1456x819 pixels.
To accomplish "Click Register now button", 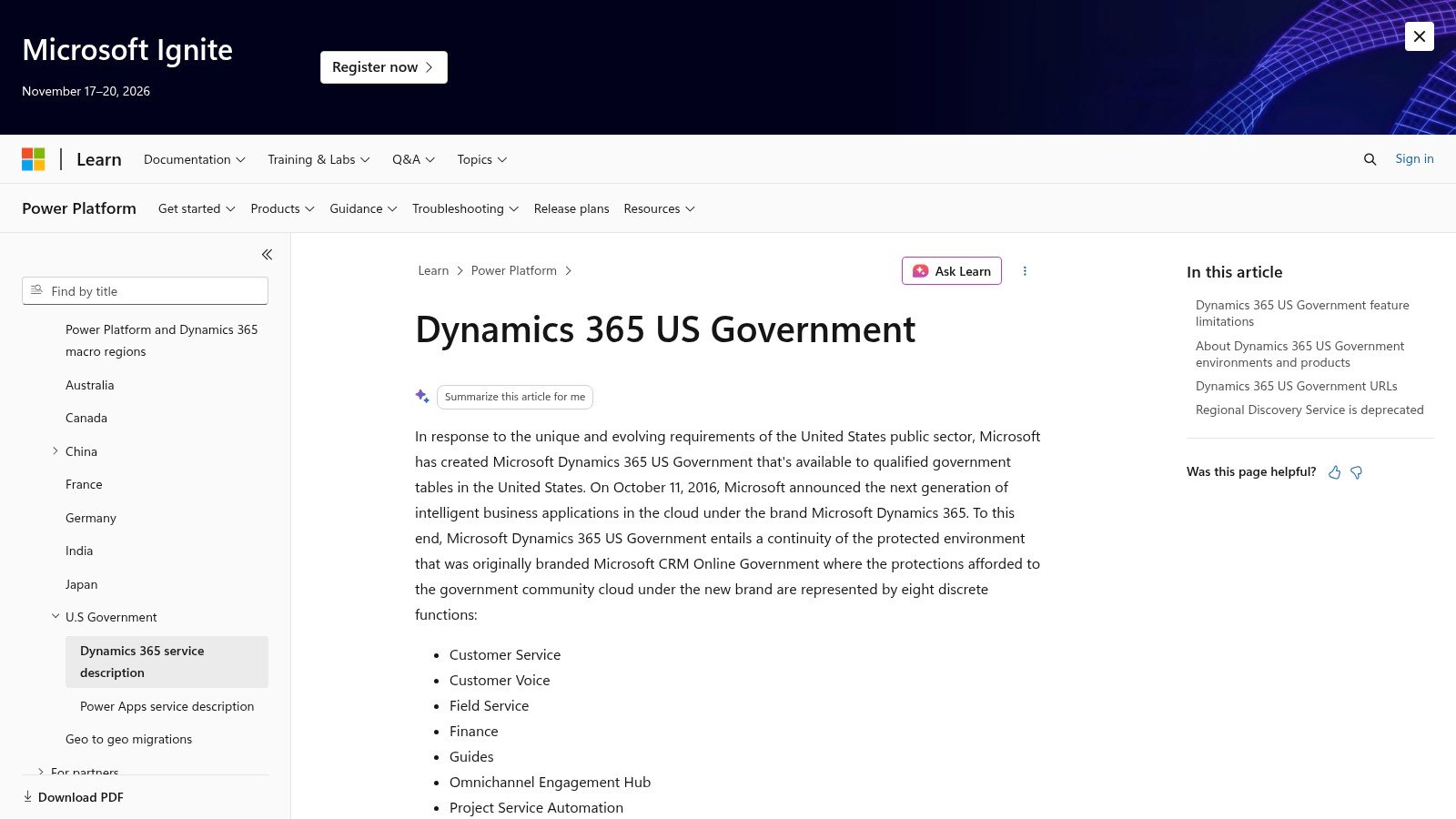I will [x=384, y=67].
